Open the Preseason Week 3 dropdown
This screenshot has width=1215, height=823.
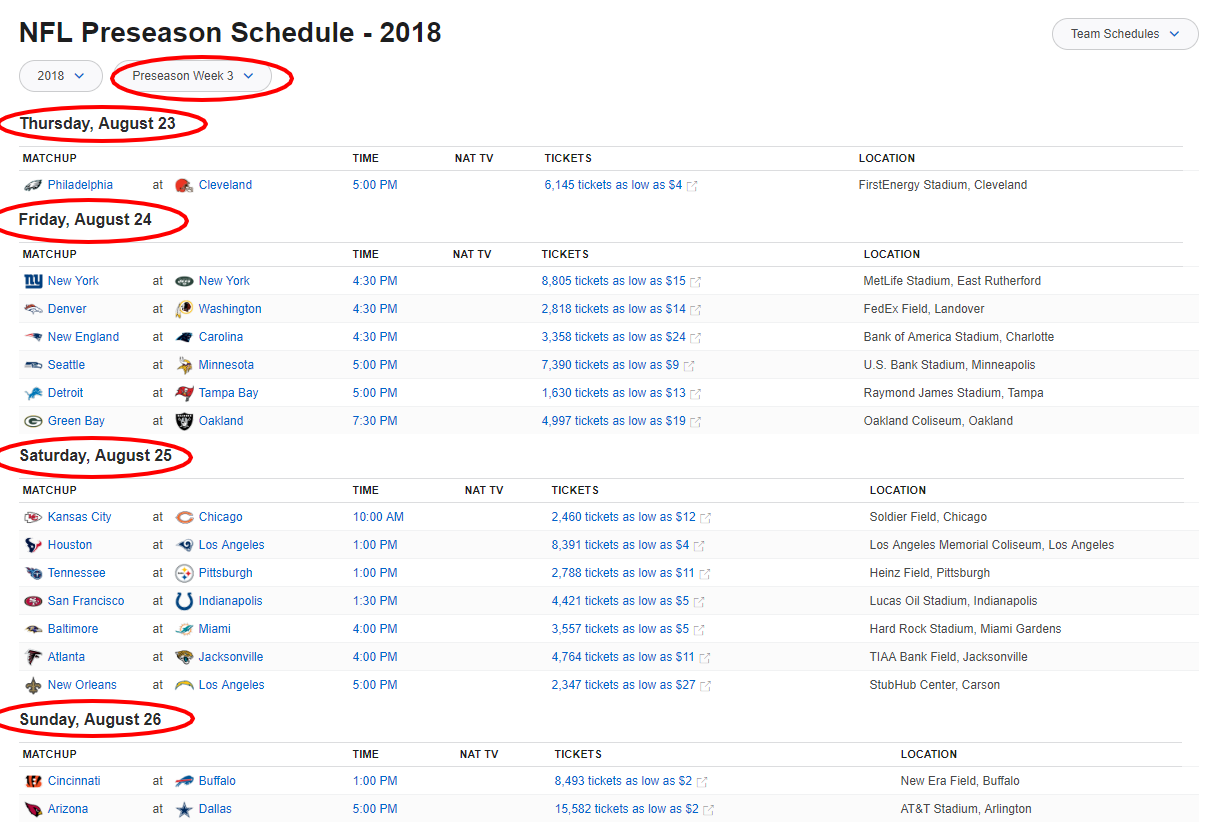[192, 76]
